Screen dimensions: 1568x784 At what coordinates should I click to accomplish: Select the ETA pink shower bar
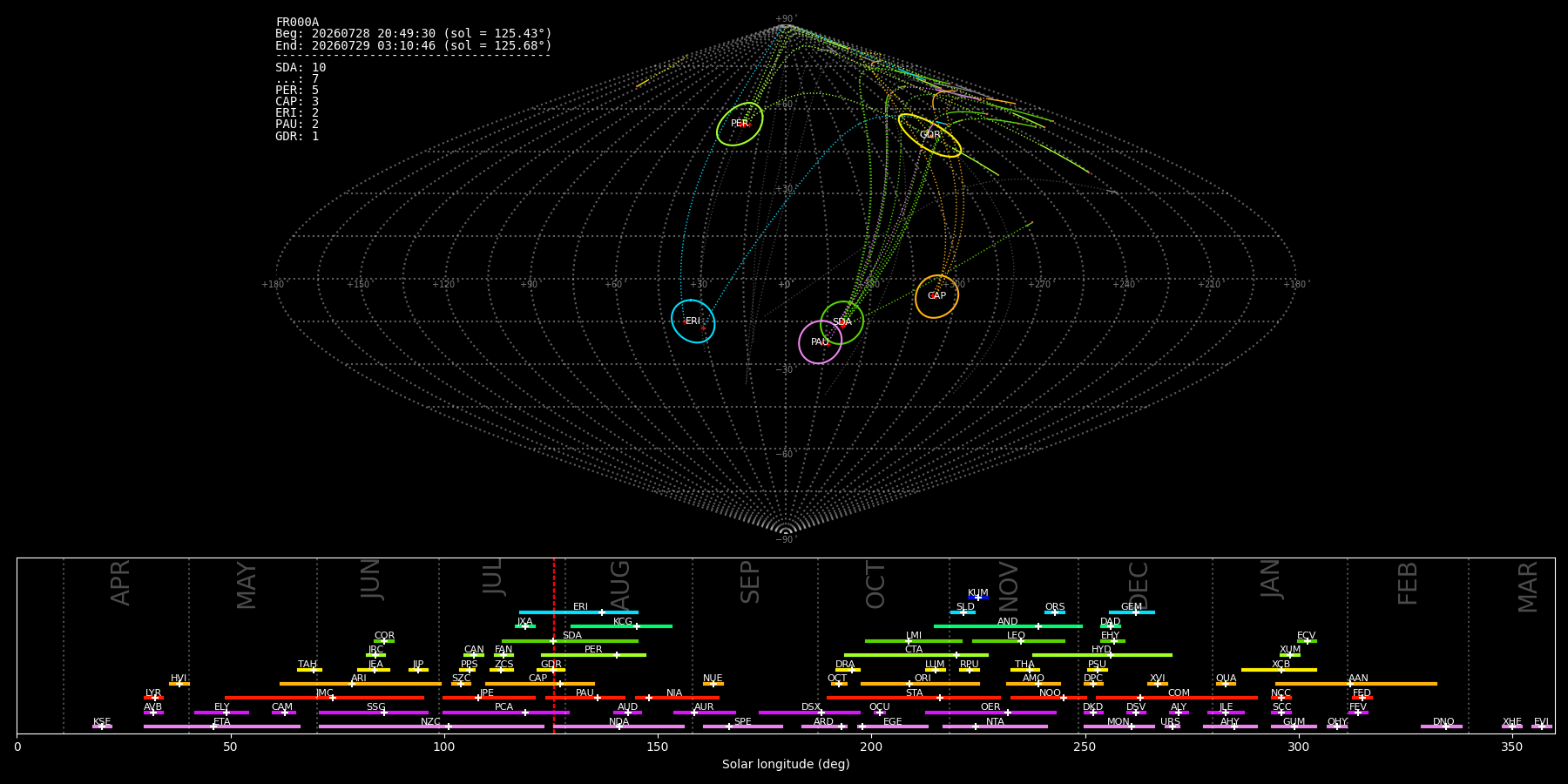pos(222,727)
